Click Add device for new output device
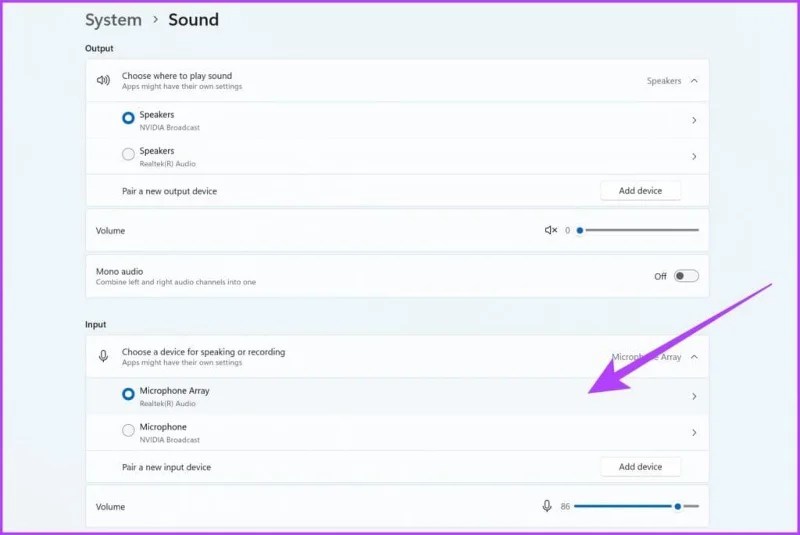This screenshot has width=800, height=535. click(640, 191)
